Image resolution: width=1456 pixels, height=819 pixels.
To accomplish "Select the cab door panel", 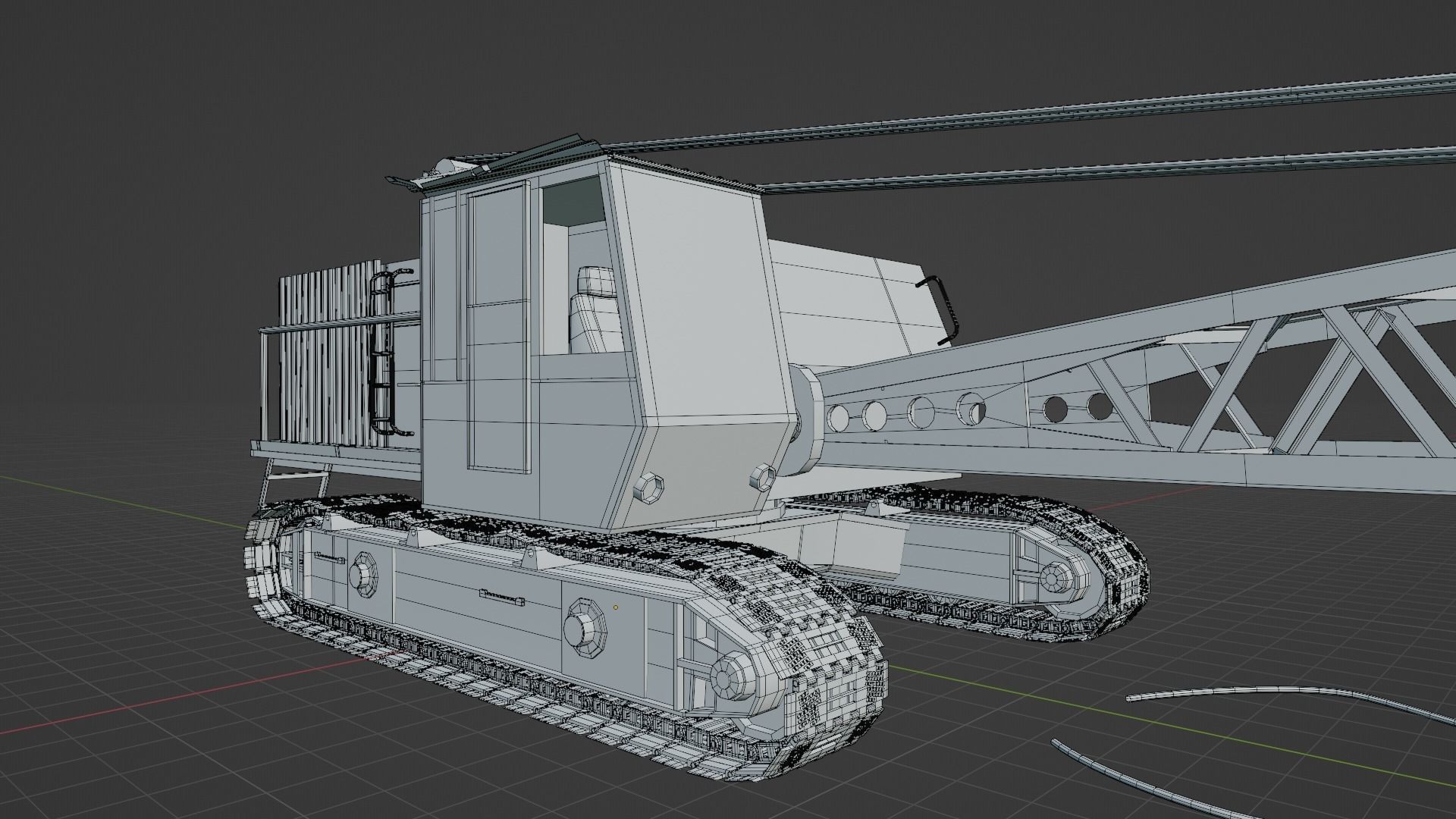I will click(x=497, y=328).
